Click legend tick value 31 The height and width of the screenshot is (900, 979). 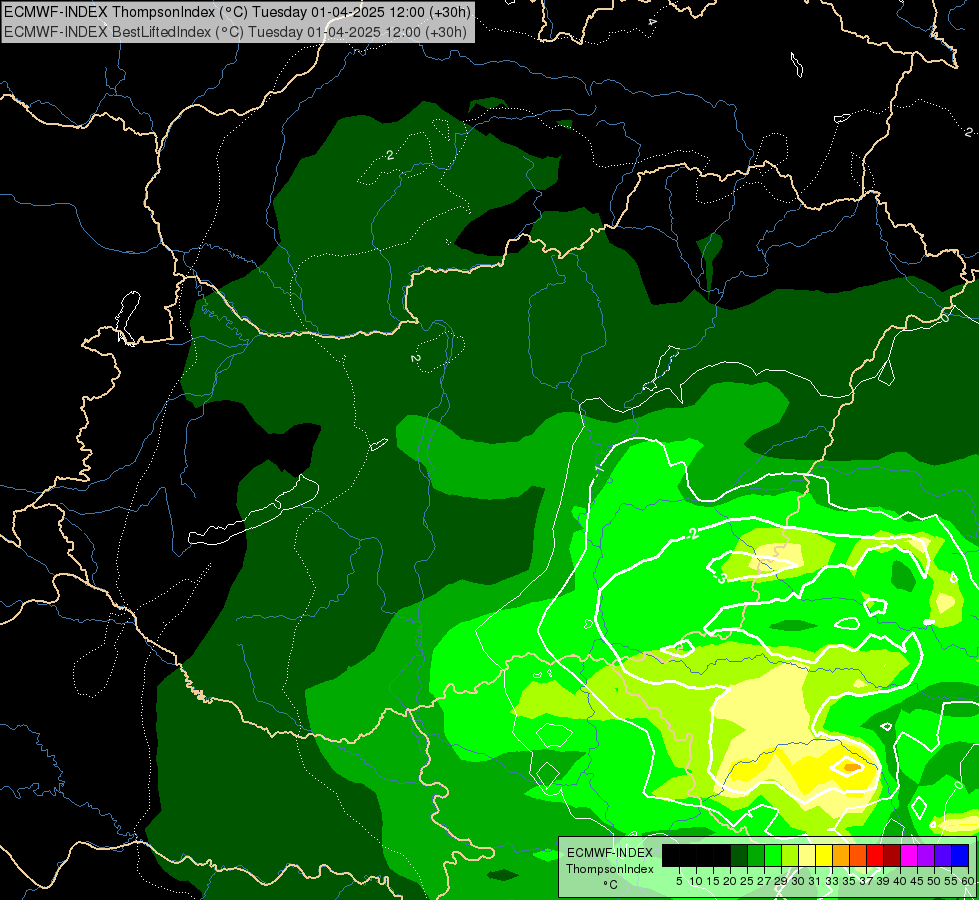click(815, 881)
